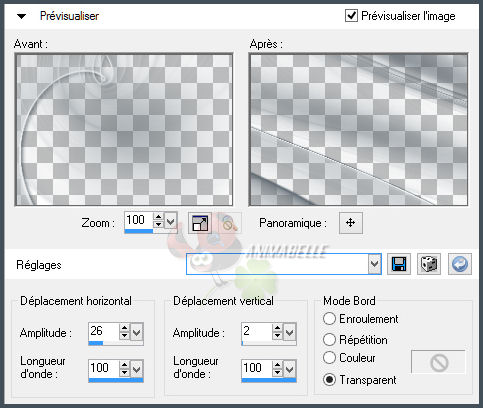Viewport: 483px width, 408px height.
Task: Open the Réglages presets dropdown
Action: 375,264
